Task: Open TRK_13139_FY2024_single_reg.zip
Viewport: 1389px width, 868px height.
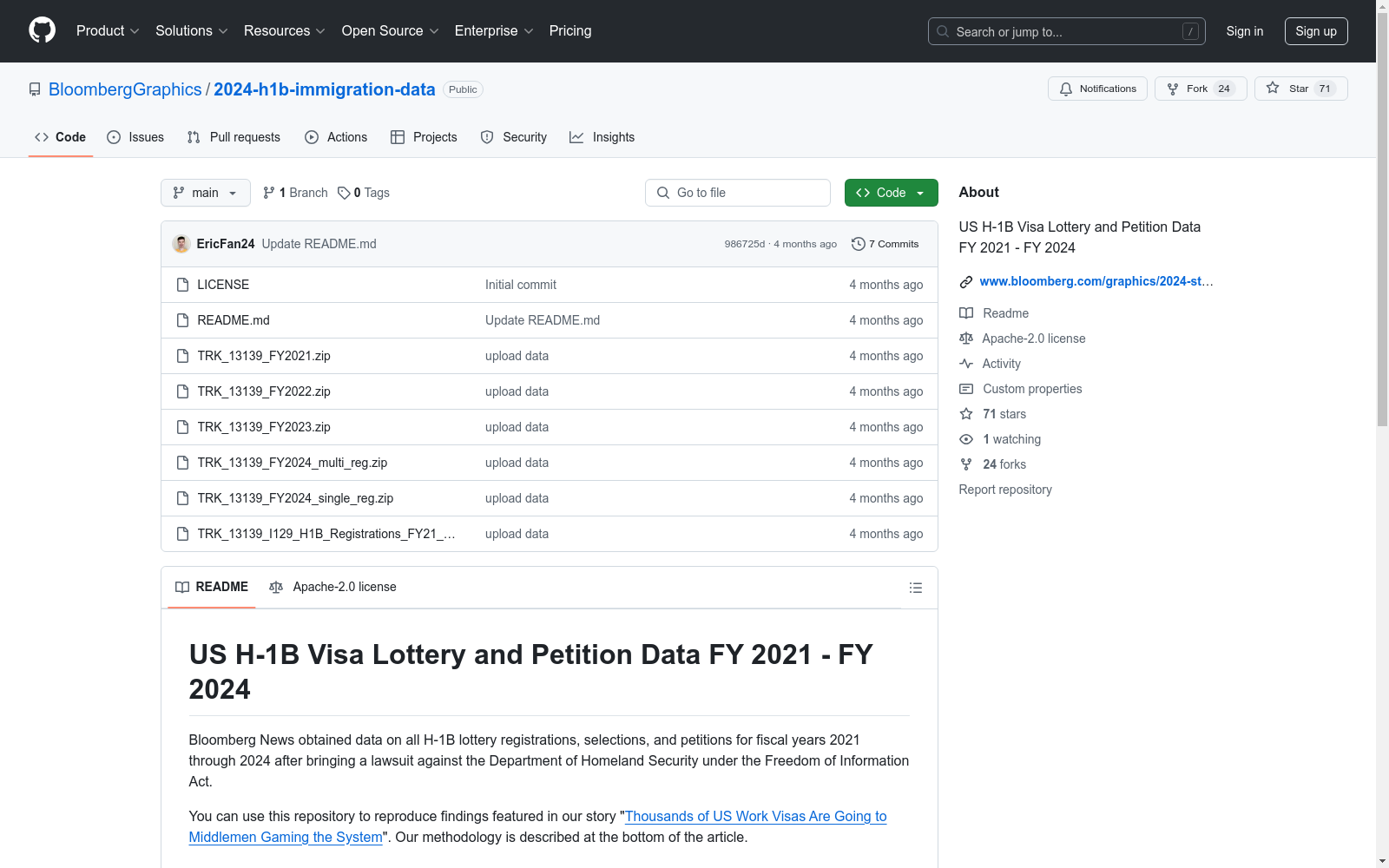Action: tap(295, 498)
